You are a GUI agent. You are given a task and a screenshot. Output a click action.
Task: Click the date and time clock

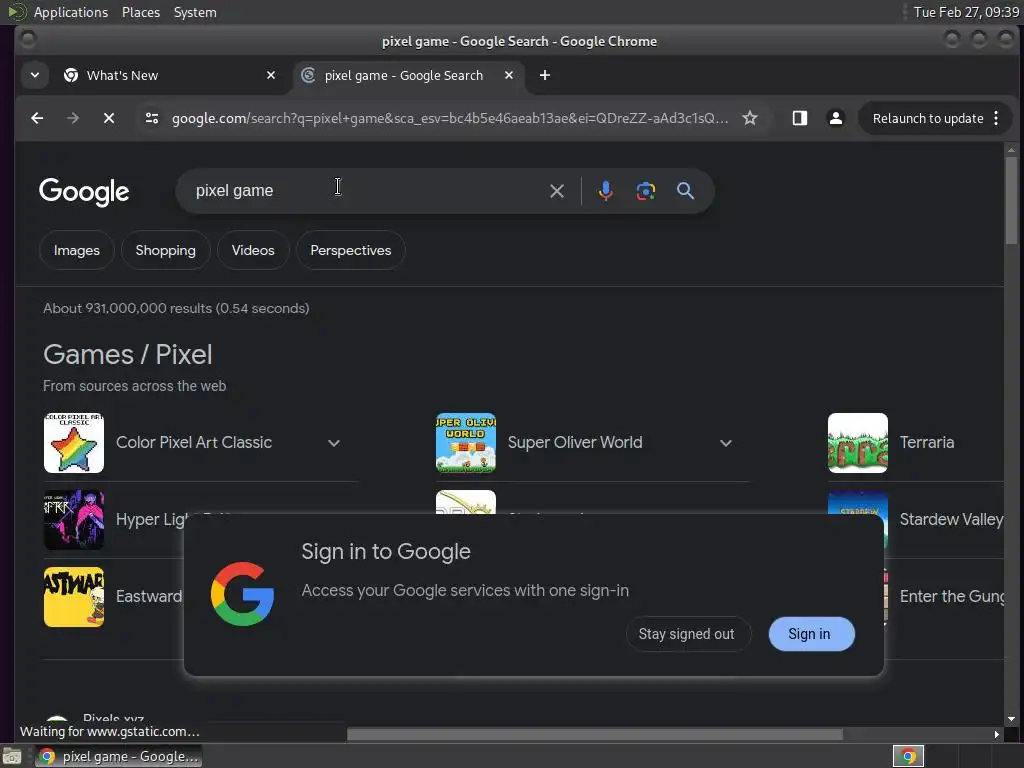pyautogui.click(x=966, y=12)
